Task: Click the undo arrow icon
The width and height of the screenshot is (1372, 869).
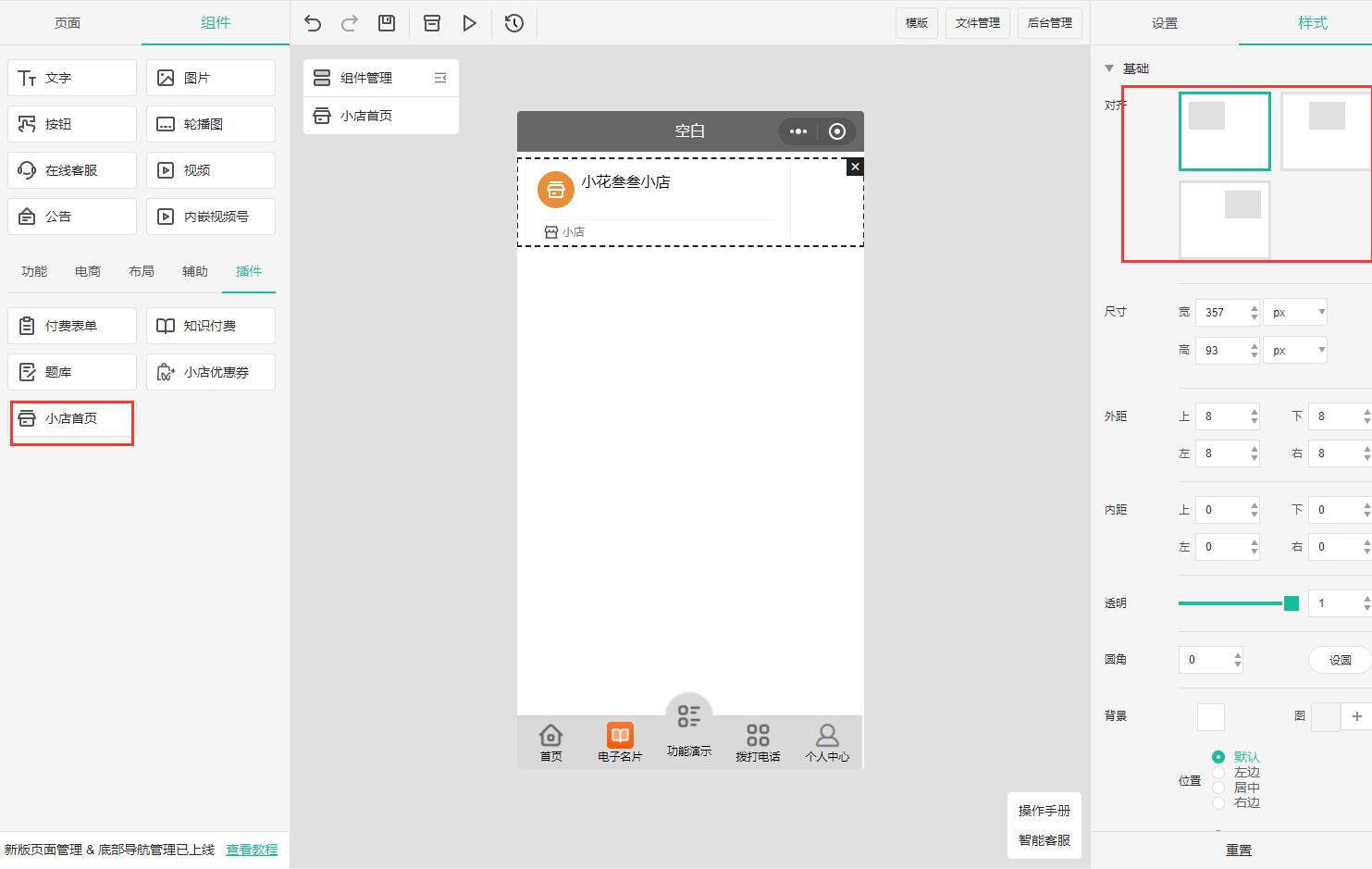Action: (x=313, y=23)
